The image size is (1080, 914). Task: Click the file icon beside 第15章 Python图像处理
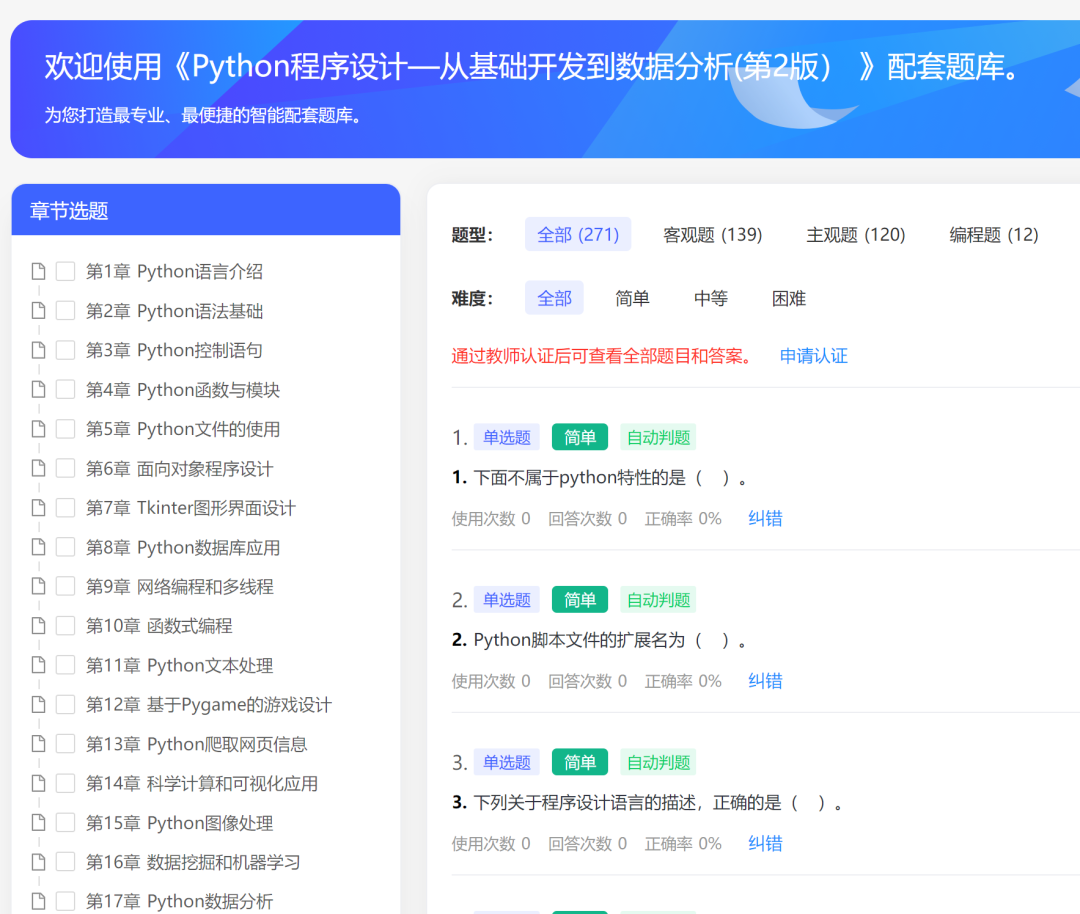(39, 822)
